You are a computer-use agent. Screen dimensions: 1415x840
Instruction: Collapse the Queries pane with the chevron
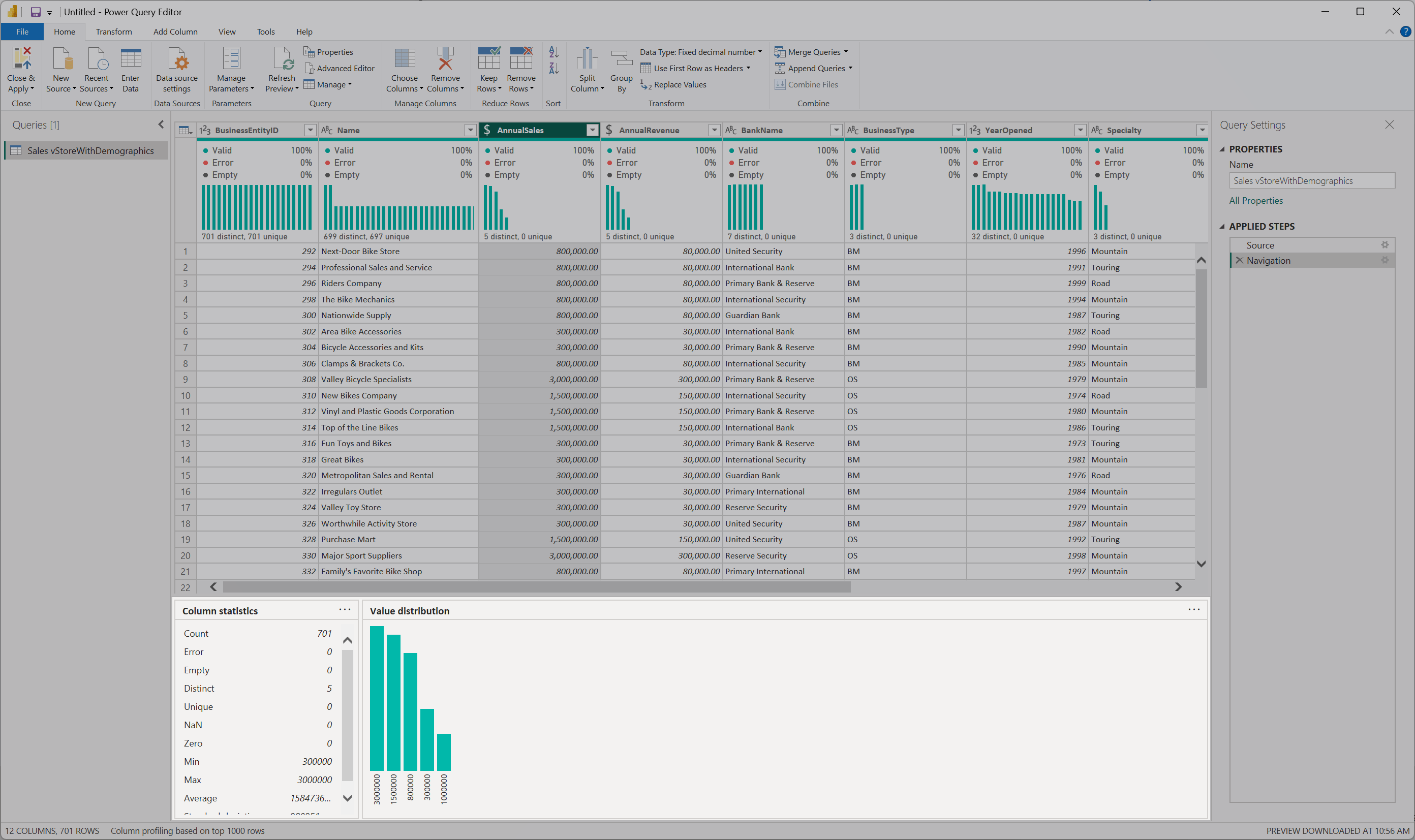click(x=161, y=125)
